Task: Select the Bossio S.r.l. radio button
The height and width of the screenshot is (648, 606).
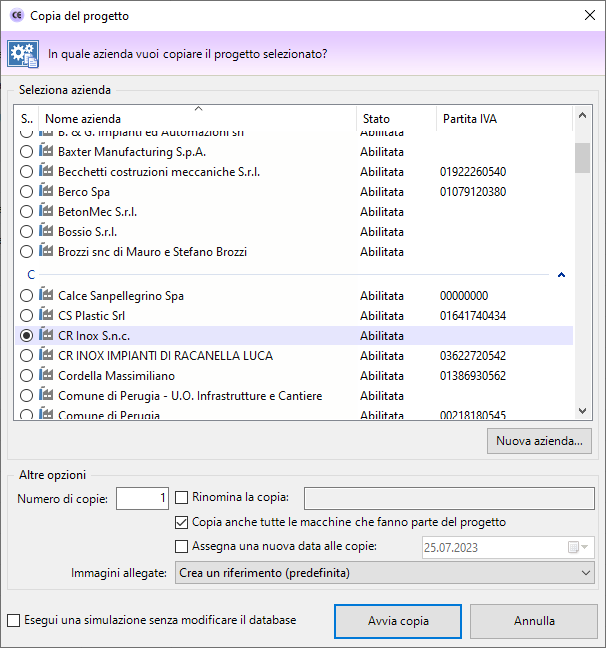Action: tap(27, 232)
